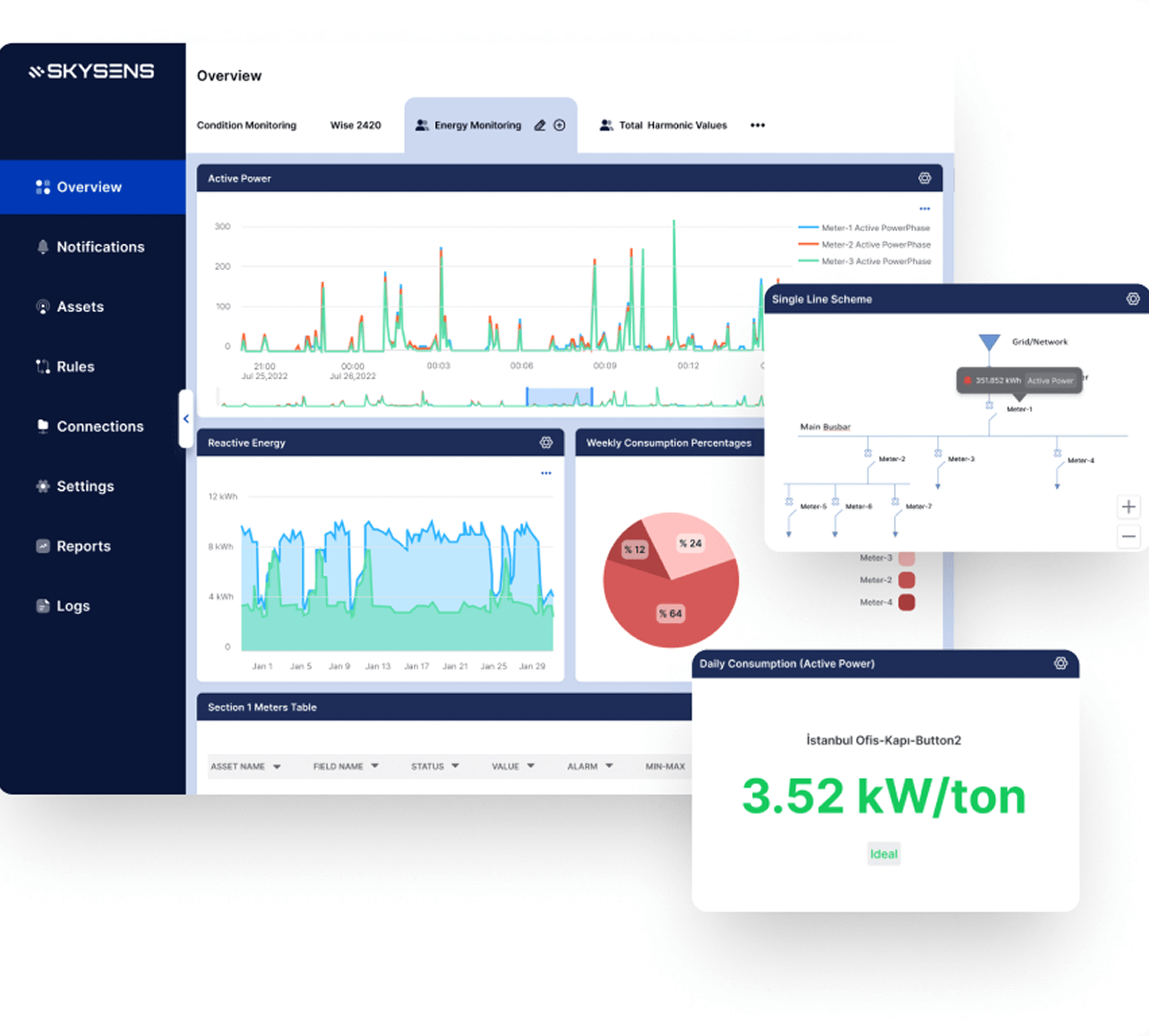Collapse the sidebar with the chevron handle
The height and width of the screenshot is (1036, 1149).
[x=185, y=419]
